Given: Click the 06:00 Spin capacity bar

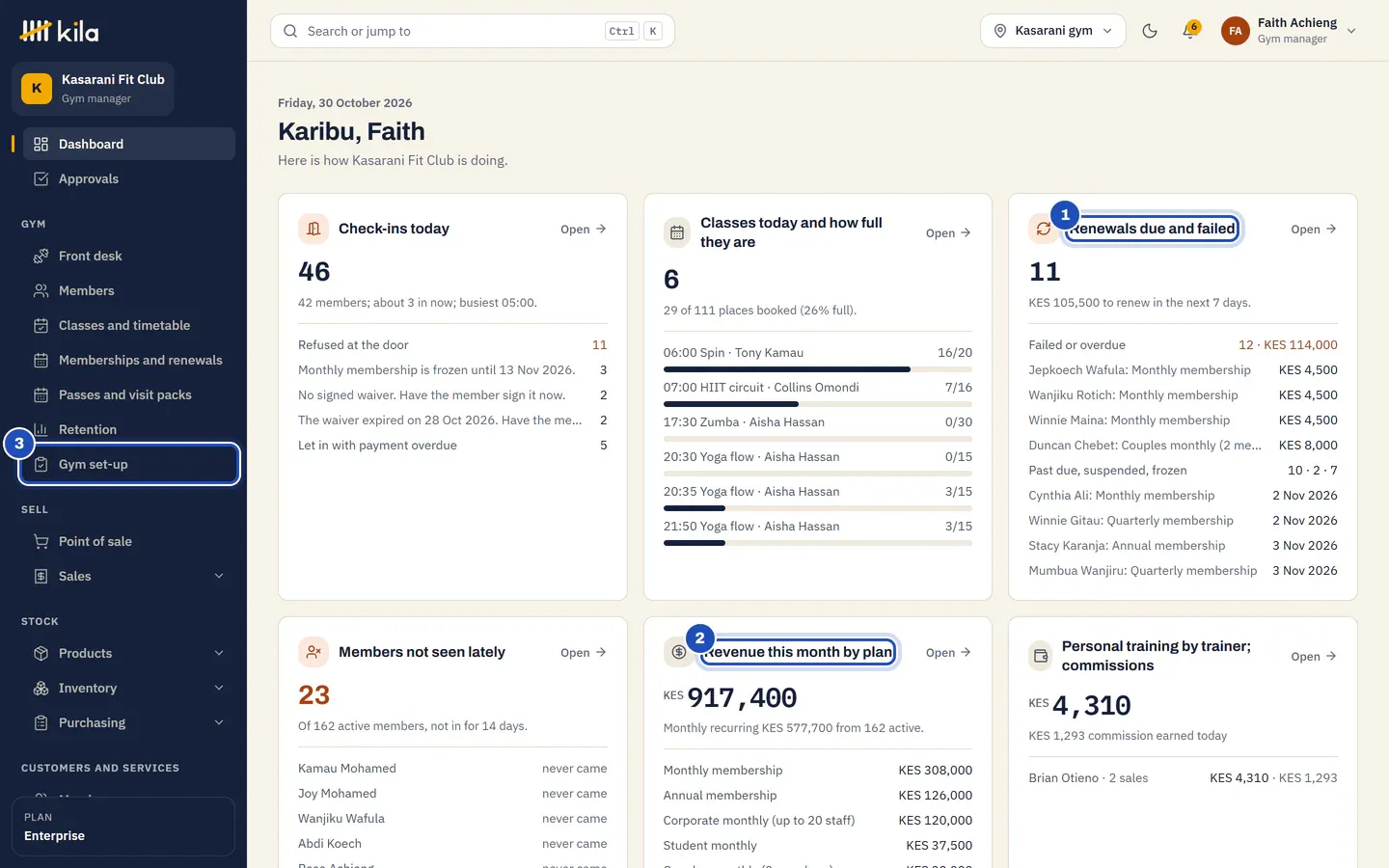Looking at the screenshot, I should 818,369.
